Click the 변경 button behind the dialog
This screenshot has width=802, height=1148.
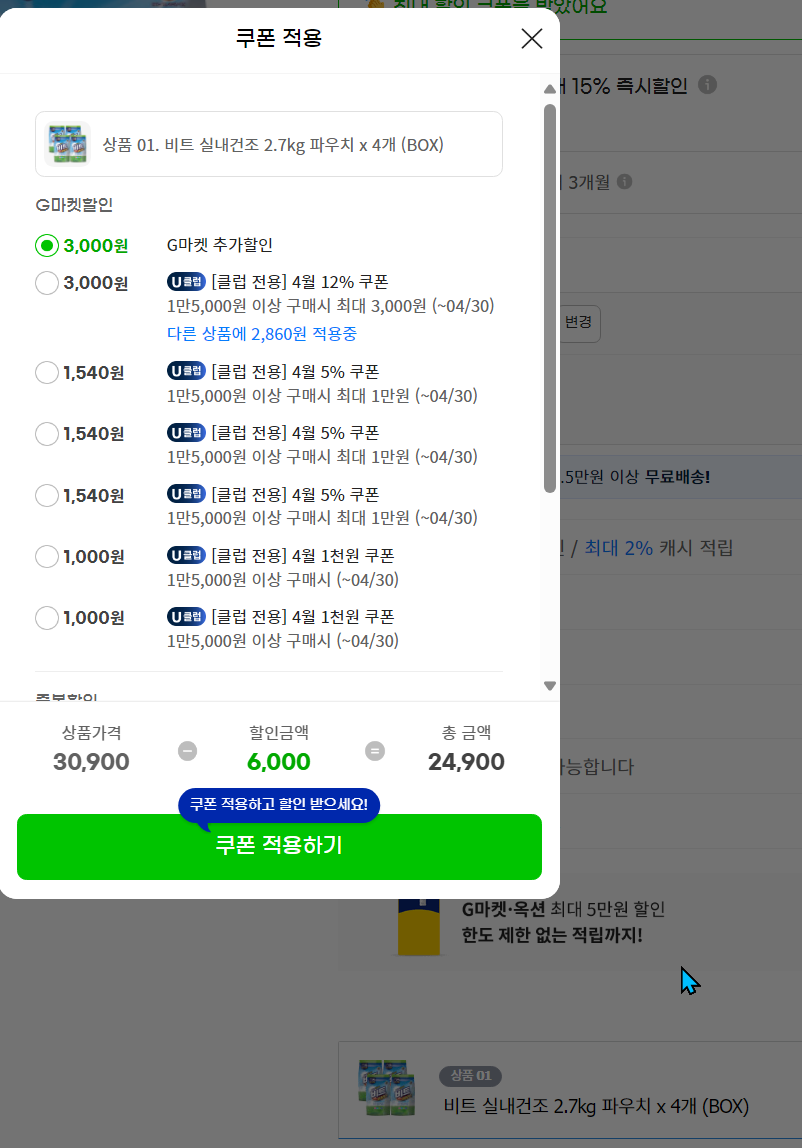pyautogui.click(x=579, y=324)
